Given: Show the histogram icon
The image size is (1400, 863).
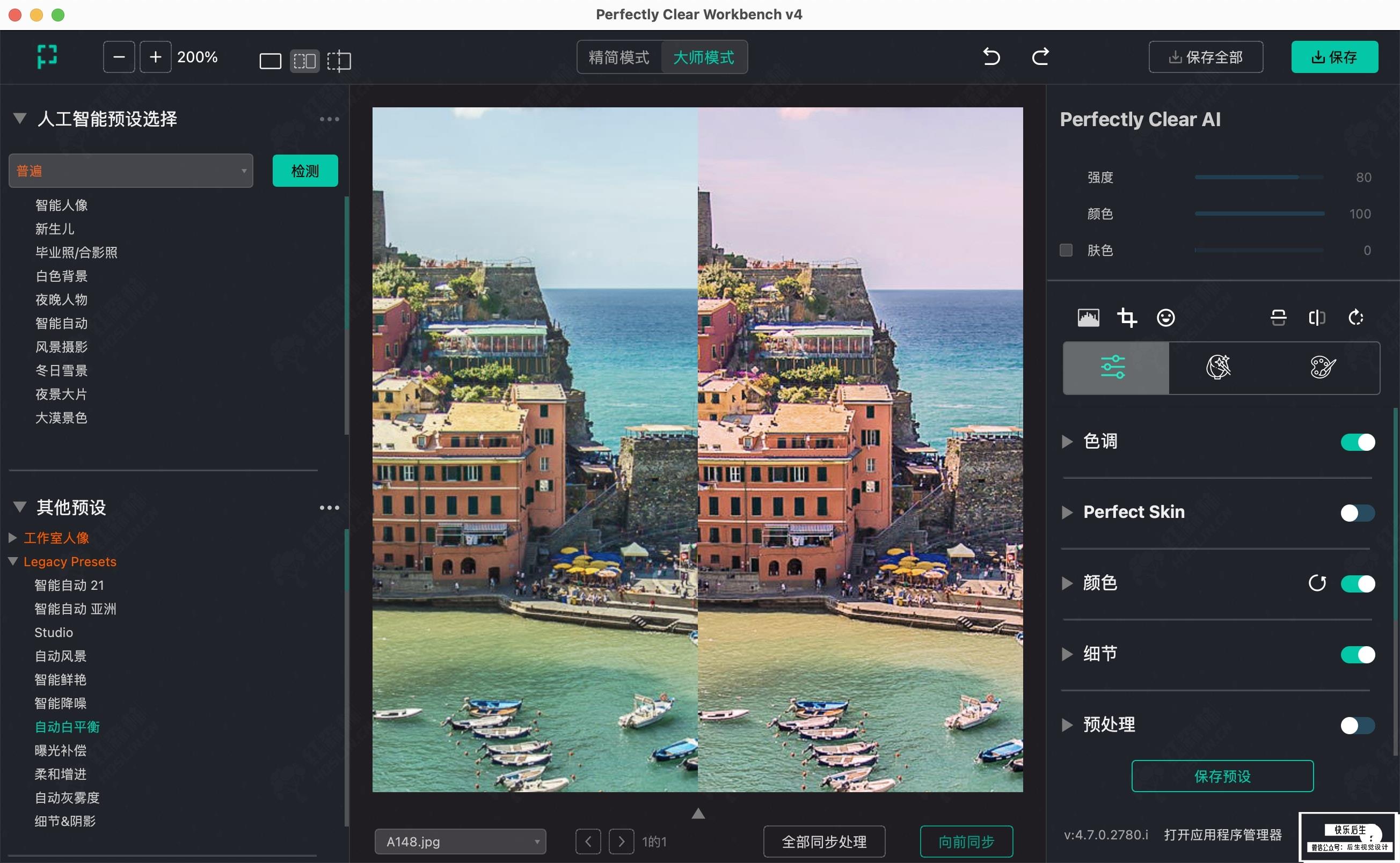Looking at the screenshot, I should point(1088,317).
